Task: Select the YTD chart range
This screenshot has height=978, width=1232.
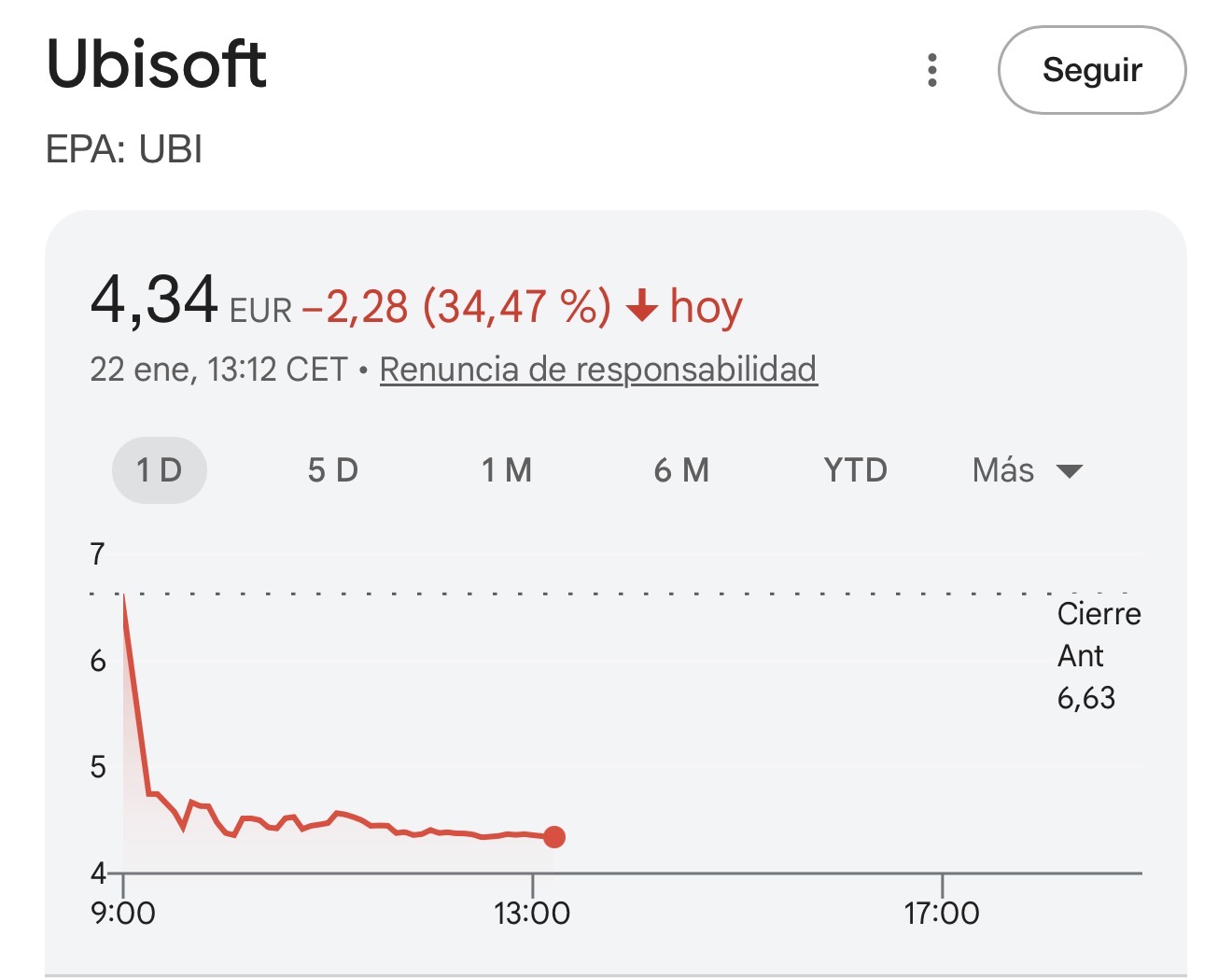Action: (855, 470)
